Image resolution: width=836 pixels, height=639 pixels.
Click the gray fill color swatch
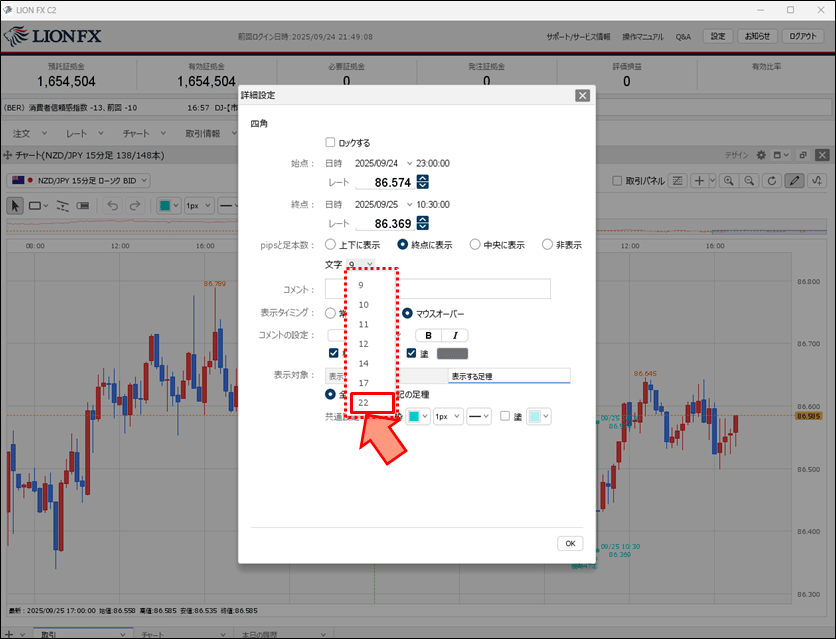[x=452, y=353]
